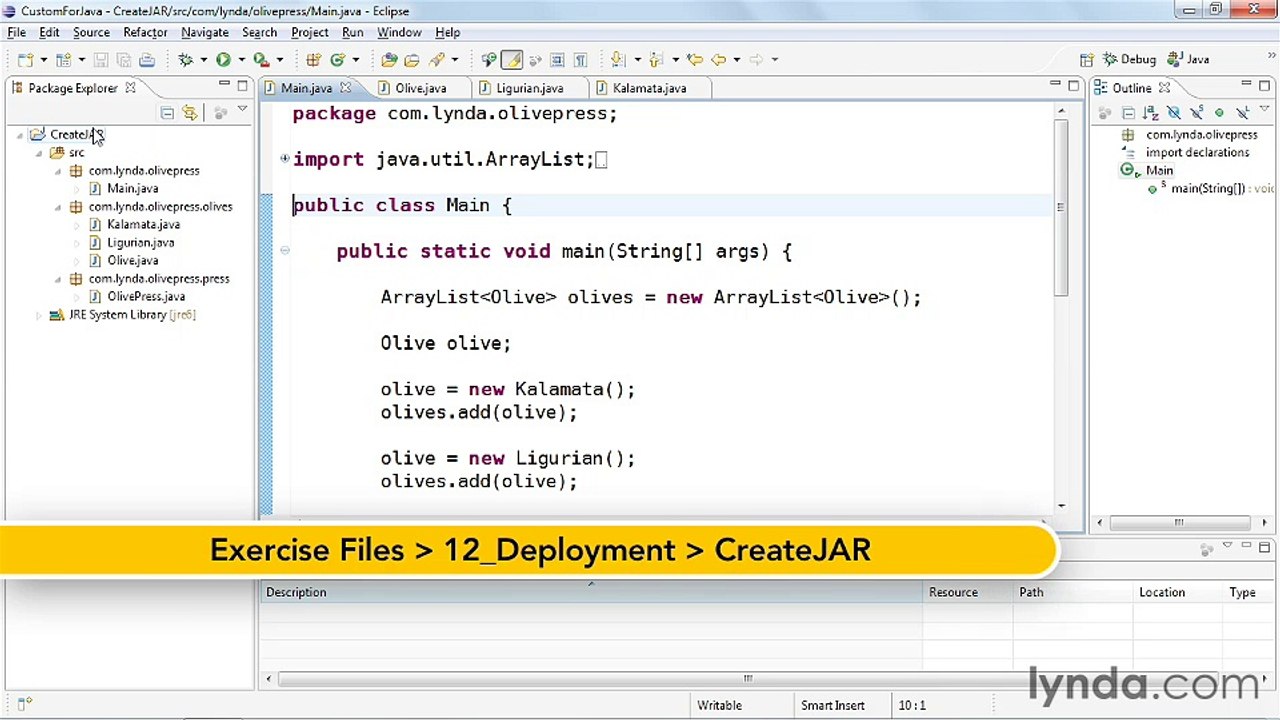Click the New Java Package icon
The image size is (1280, 720).
tap(314, 60)
